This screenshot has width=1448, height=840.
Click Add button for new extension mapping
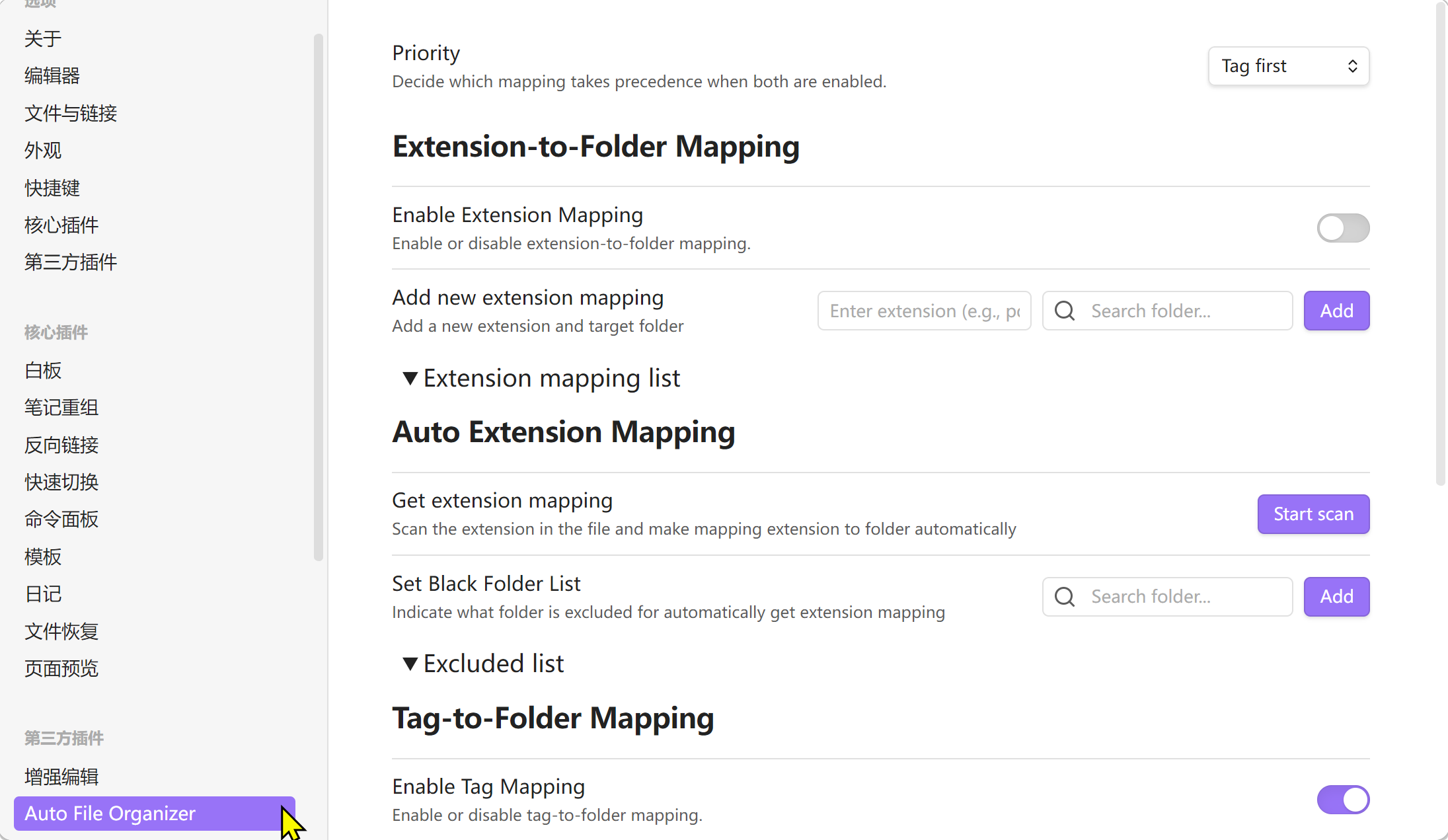1336,311
